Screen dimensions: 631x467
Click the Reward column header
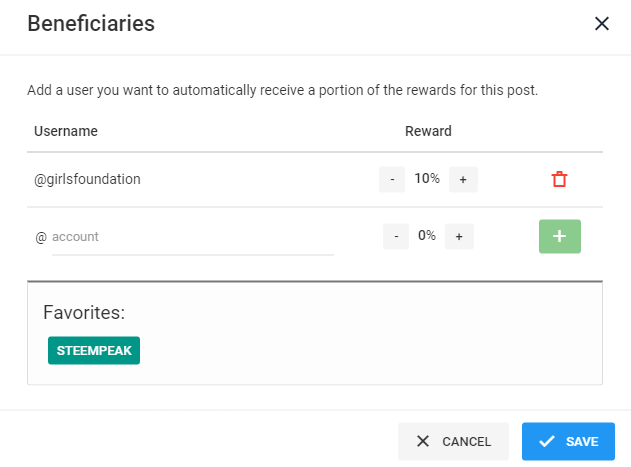[x=428, y=131]
